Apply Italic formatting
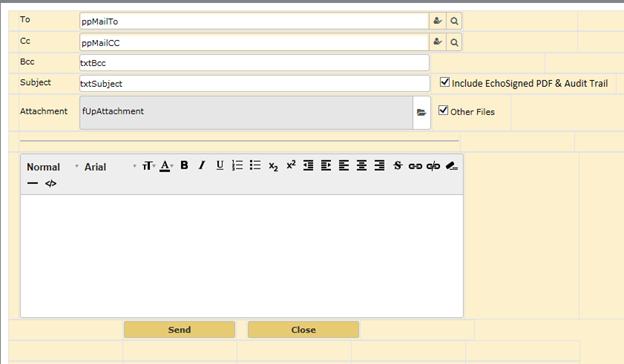 (202, 165)
